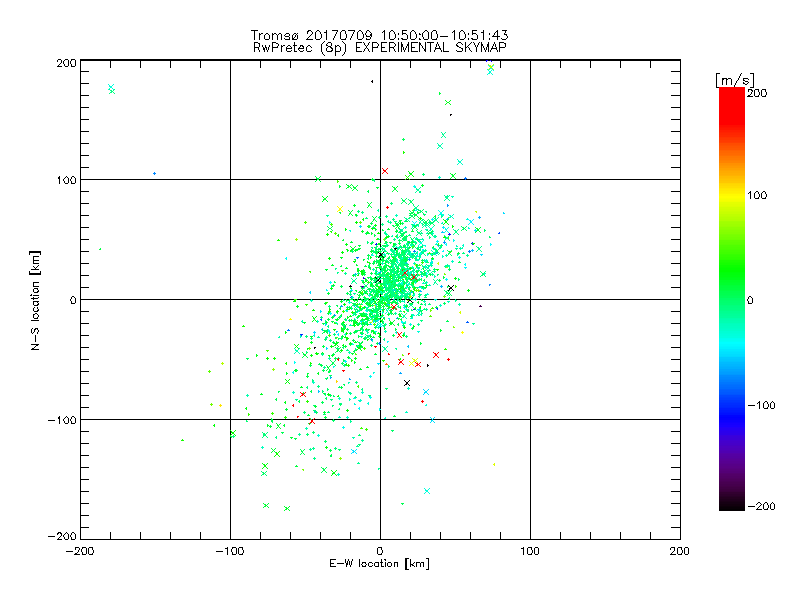Click the black bottom of the velocity colorbar
Screen dimensions: 800x600
(x=732, y=504)
